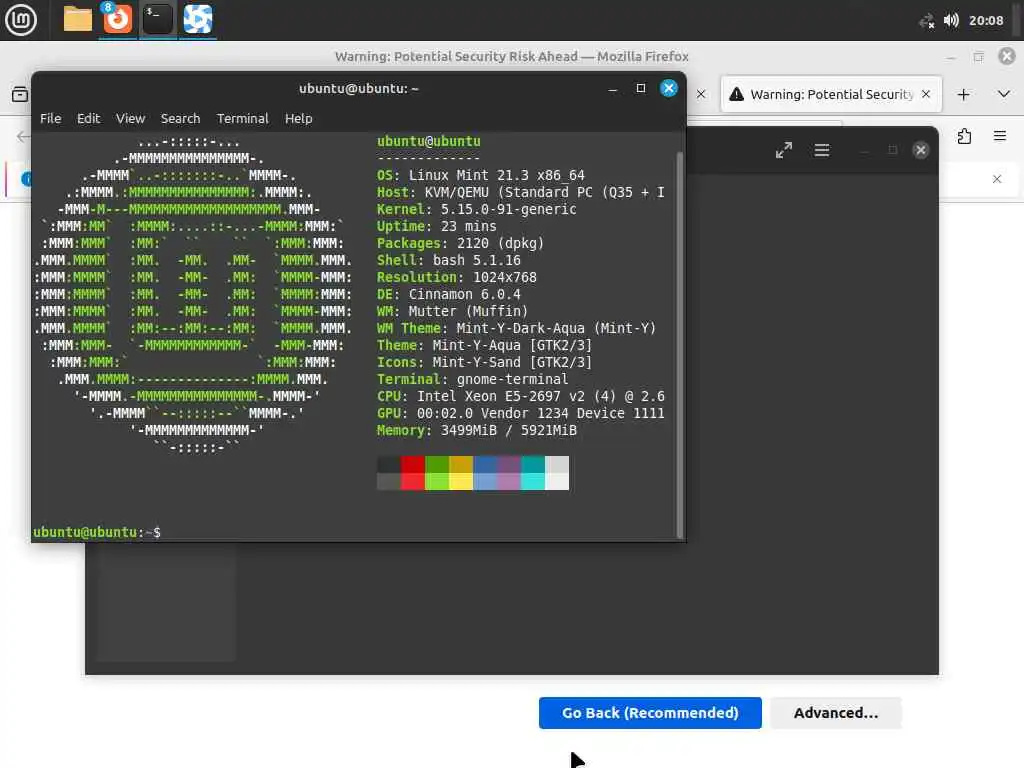Click the Shell: bash 5.1.16 line
The height and width of the screenshot is (768, 1024).
449,260
